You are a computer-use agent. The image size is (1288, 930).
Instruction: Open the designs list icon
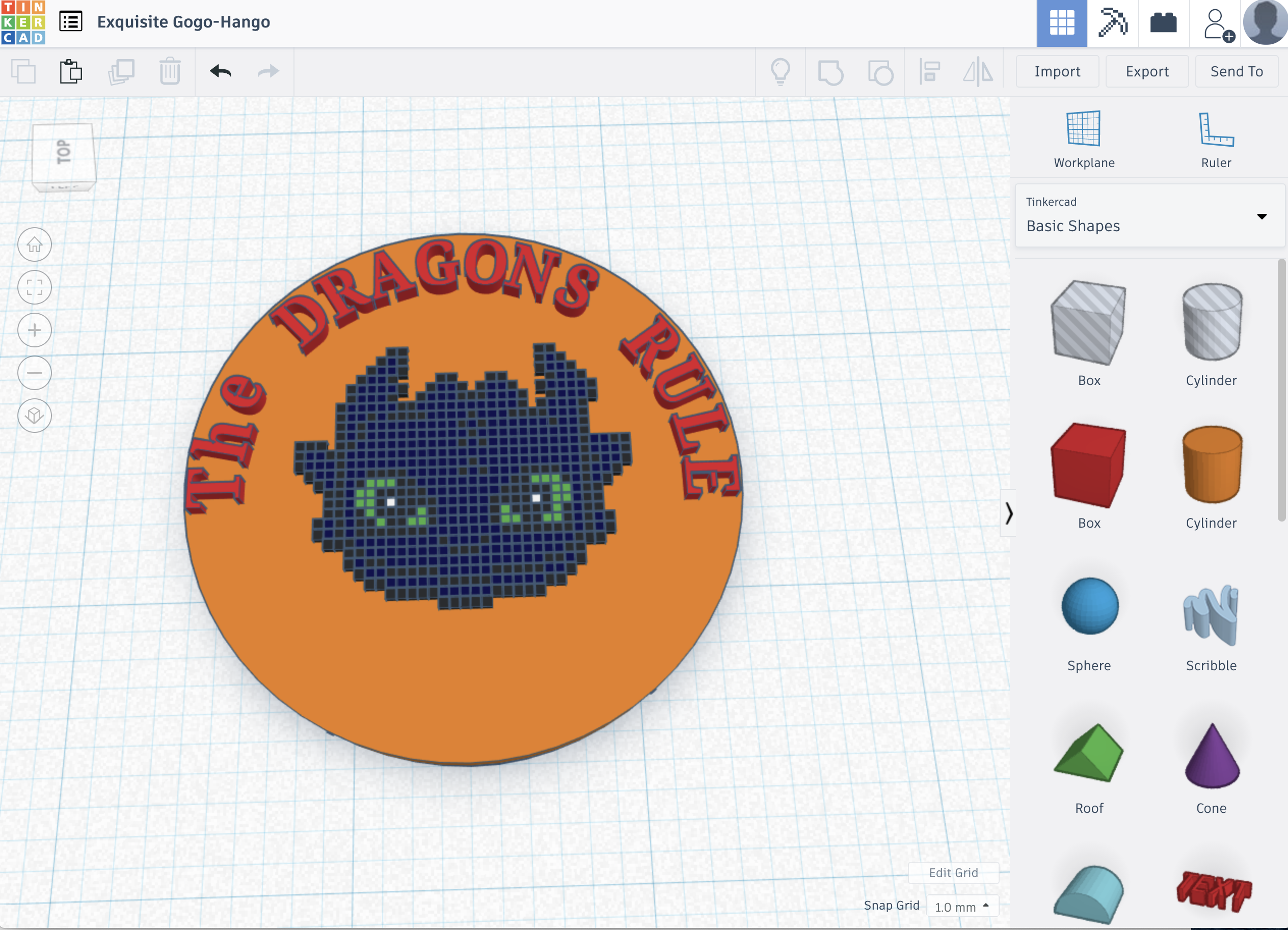pos(71,22)
